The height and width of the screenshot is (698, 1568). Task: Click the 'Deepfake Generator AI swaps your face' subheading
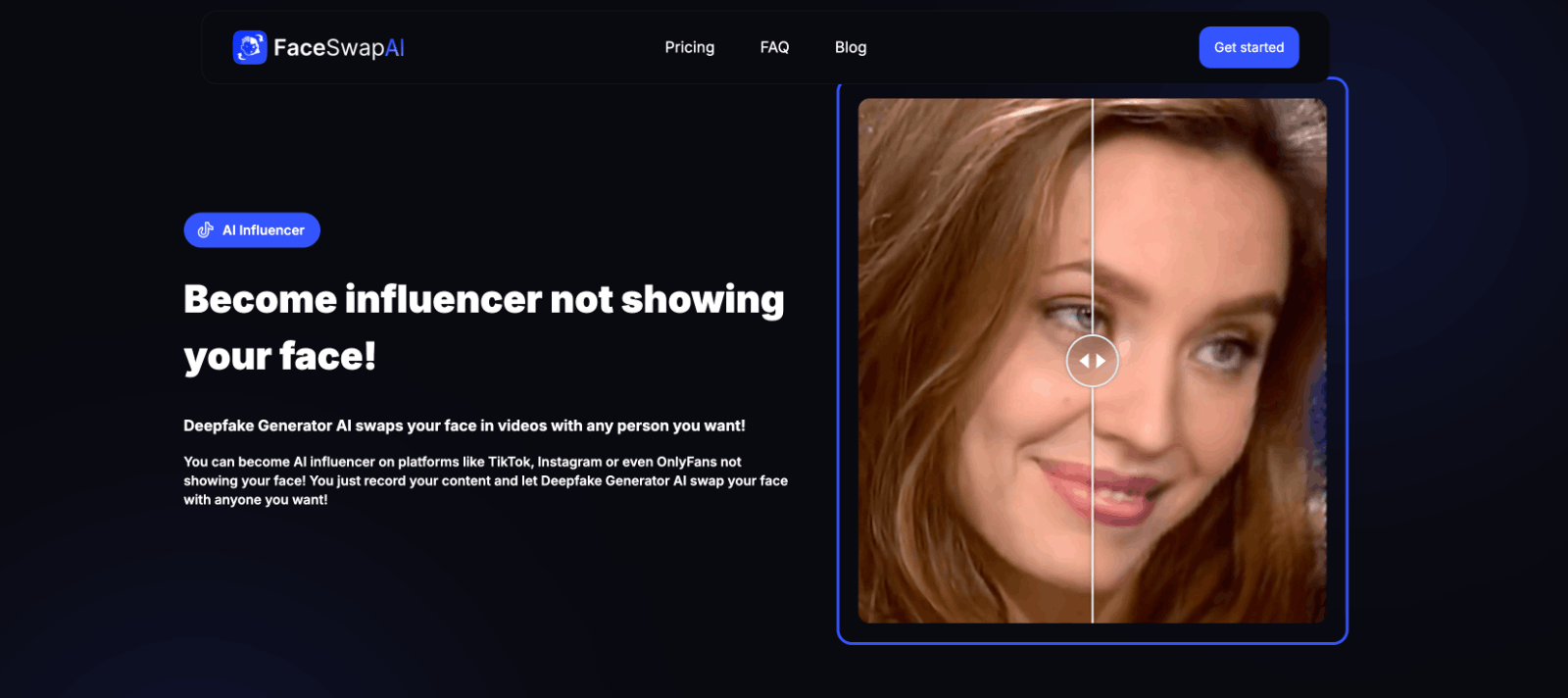(x=465, y=425)
